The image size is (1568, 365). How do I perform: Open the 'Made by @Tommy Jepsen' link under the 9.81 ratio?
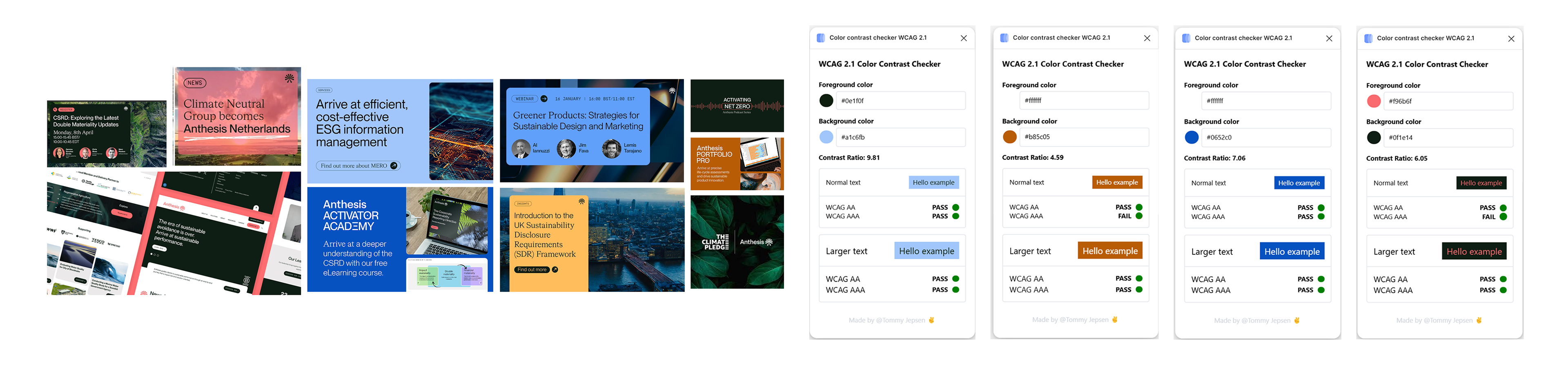click(x=892, y=320)
